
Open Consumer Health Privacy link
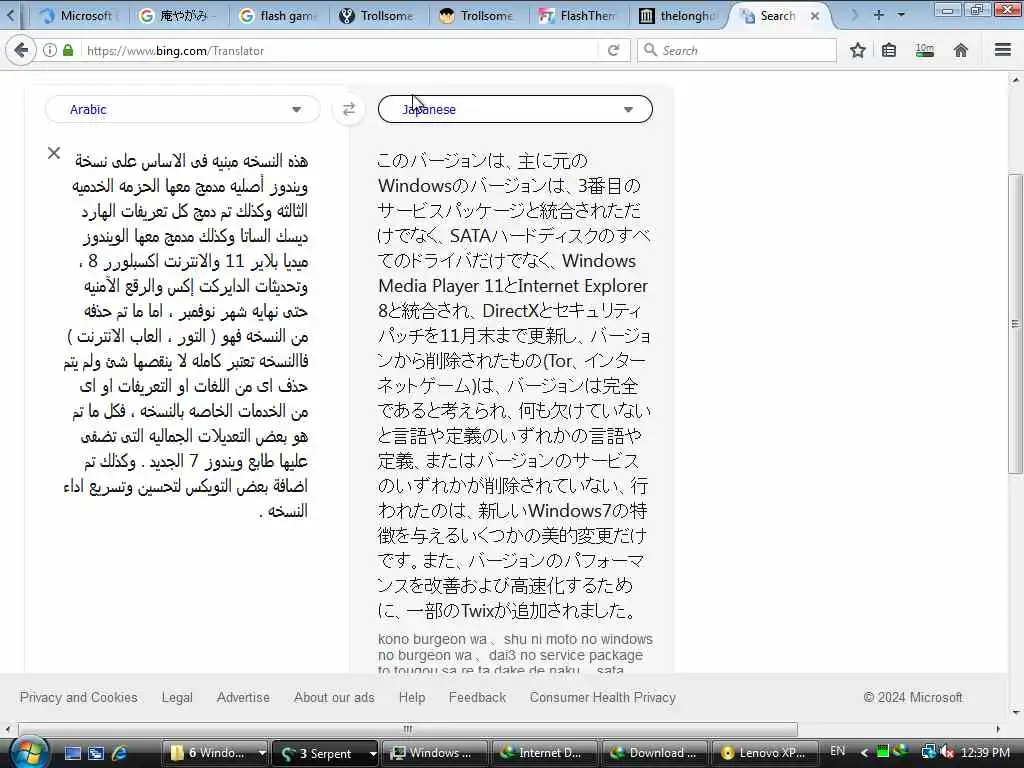602,697
